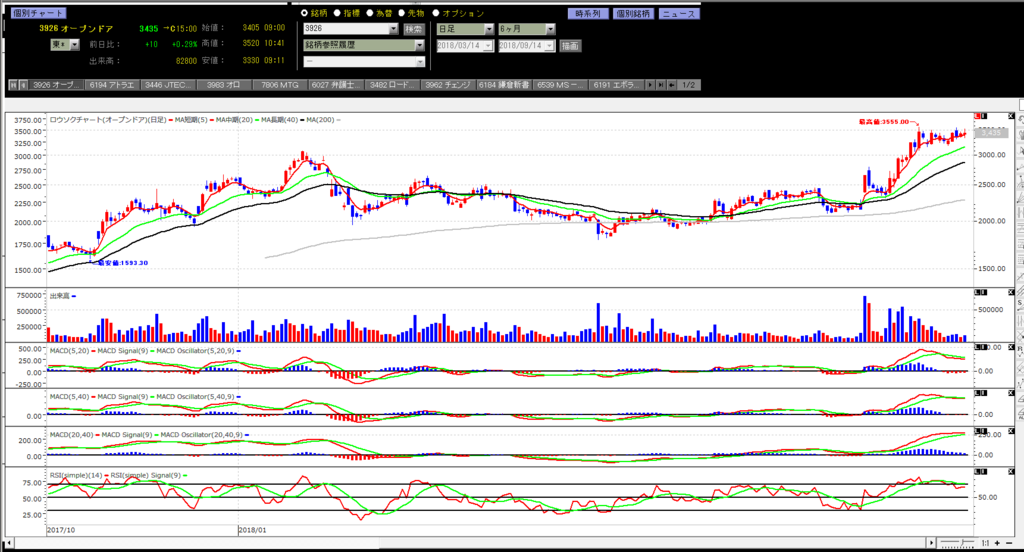Click the L scale icon on price chart
The image size is (1024, 552).
[x=980, y=116]
